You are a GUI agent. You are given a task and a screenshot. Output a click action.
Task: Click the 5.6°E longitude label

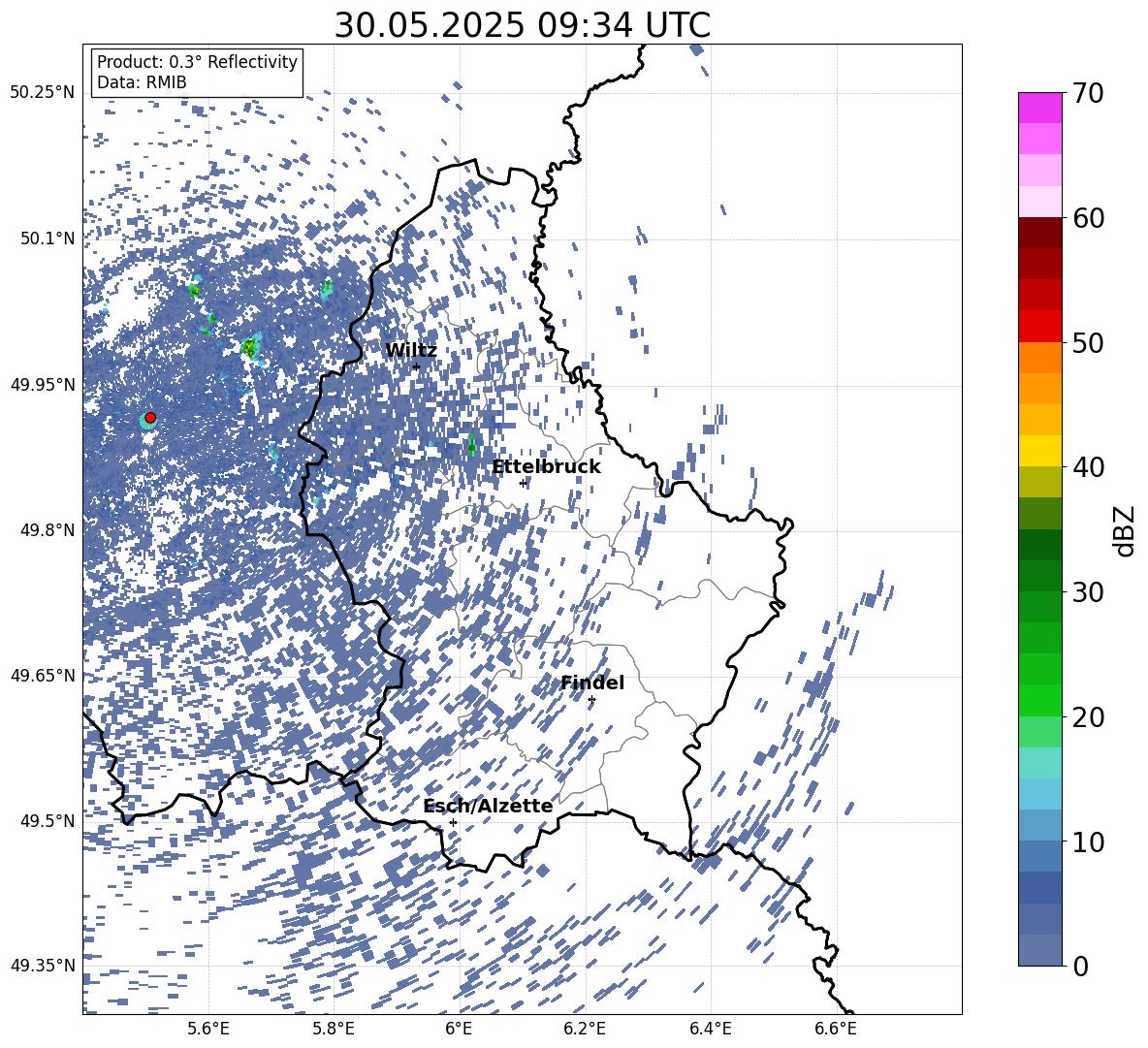(208, 1029)
